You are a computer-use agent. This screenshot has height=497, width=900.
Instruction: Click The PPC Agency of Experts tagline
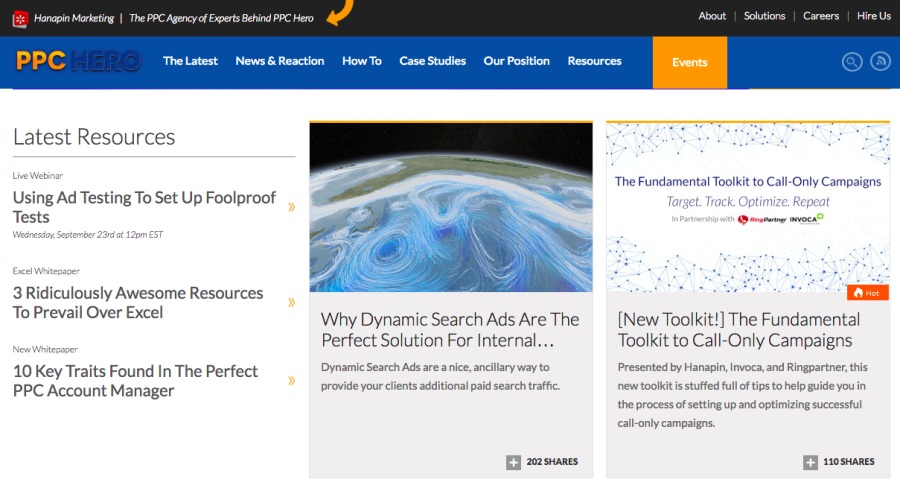tap(221, 18)
